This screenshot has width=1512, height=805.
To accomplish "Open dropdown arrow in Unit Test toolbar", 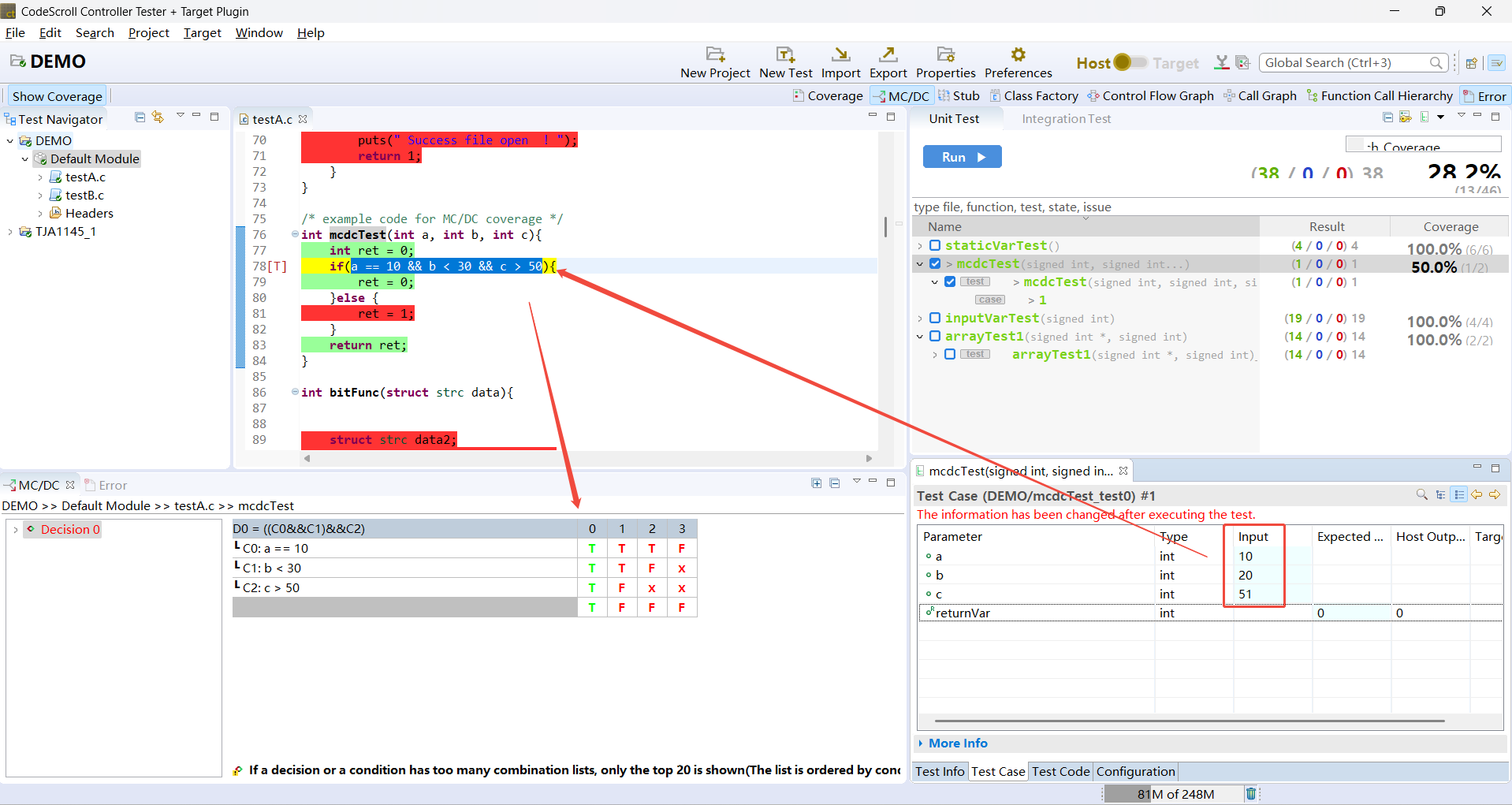I will 1441,117.
